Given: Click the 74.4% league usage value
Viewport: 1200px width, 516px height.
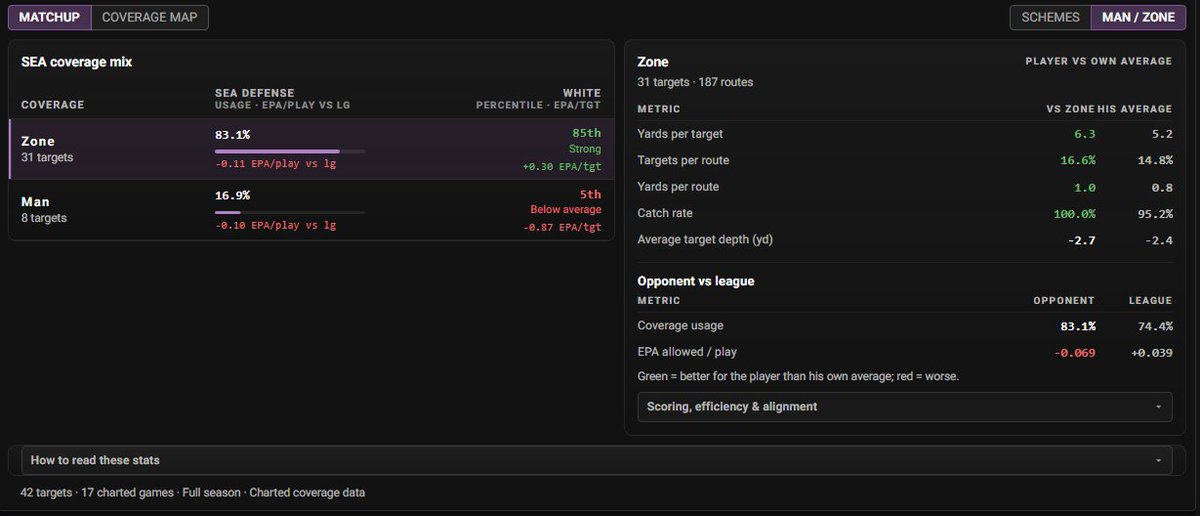Looking at the screenshot, I should click(x=1155, y=326).
